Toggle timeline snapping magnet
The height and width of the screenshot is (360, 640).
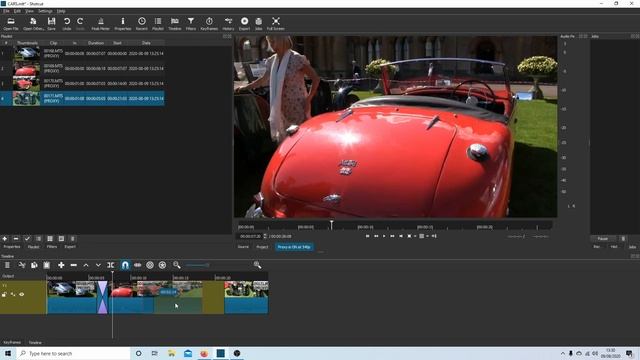coord(125,265)
